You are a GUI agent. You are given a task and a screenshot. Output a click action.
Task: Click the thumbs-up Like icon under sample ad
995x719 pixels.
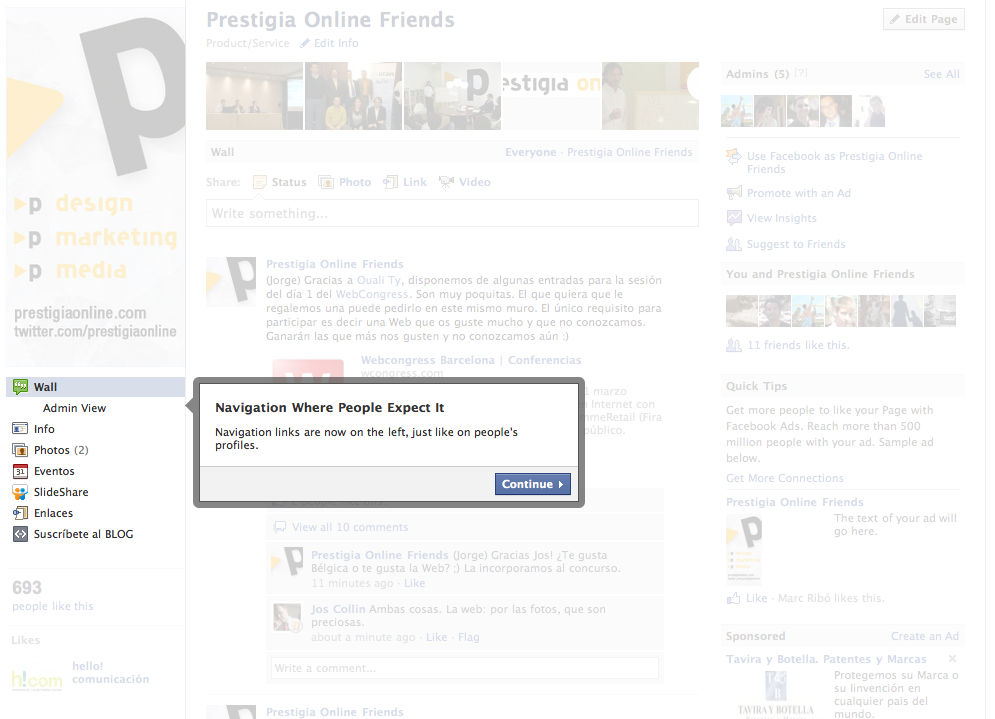click(x=734, y=598)
